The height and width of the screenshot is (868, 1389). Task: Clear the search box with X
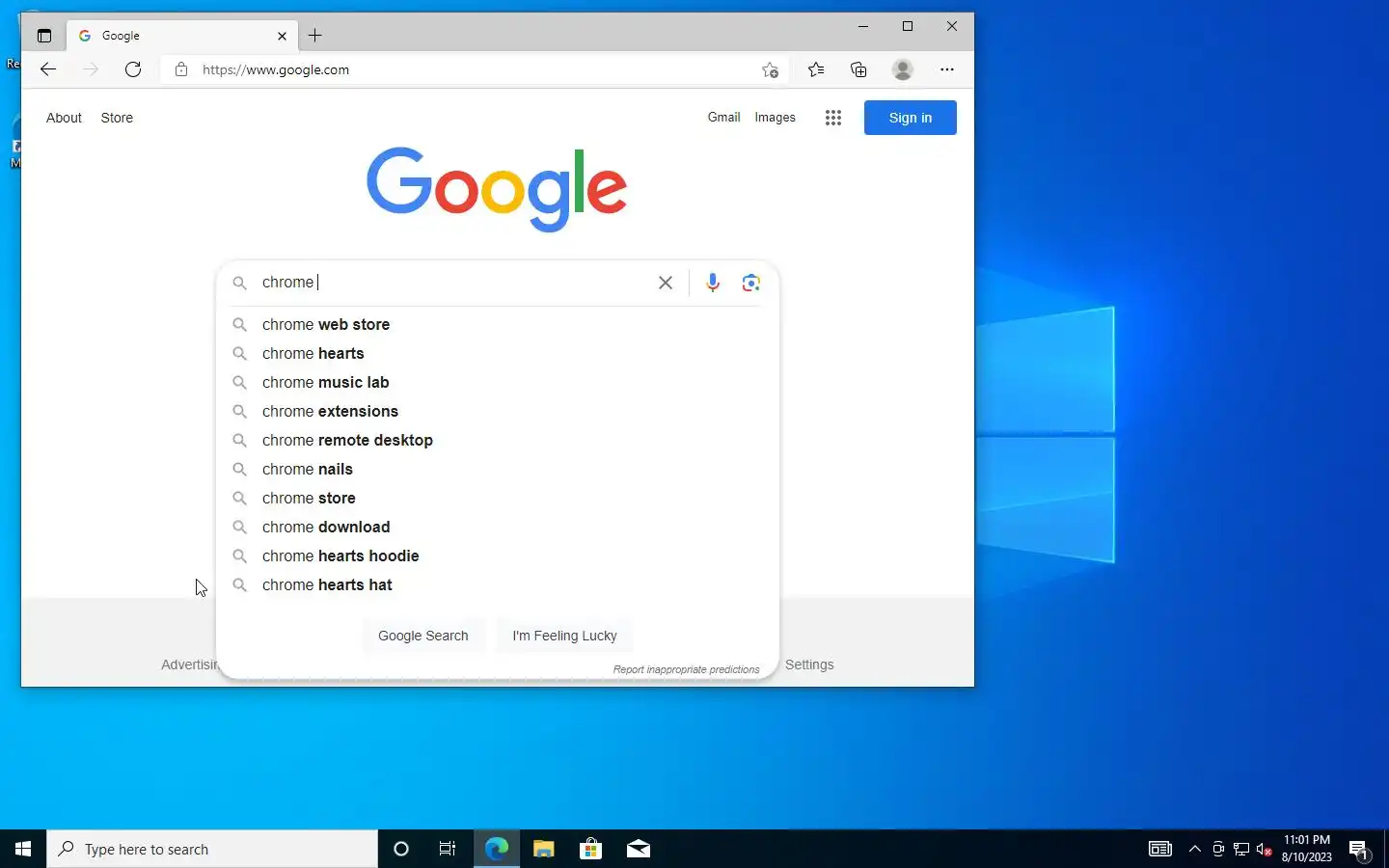click(666, 283)
